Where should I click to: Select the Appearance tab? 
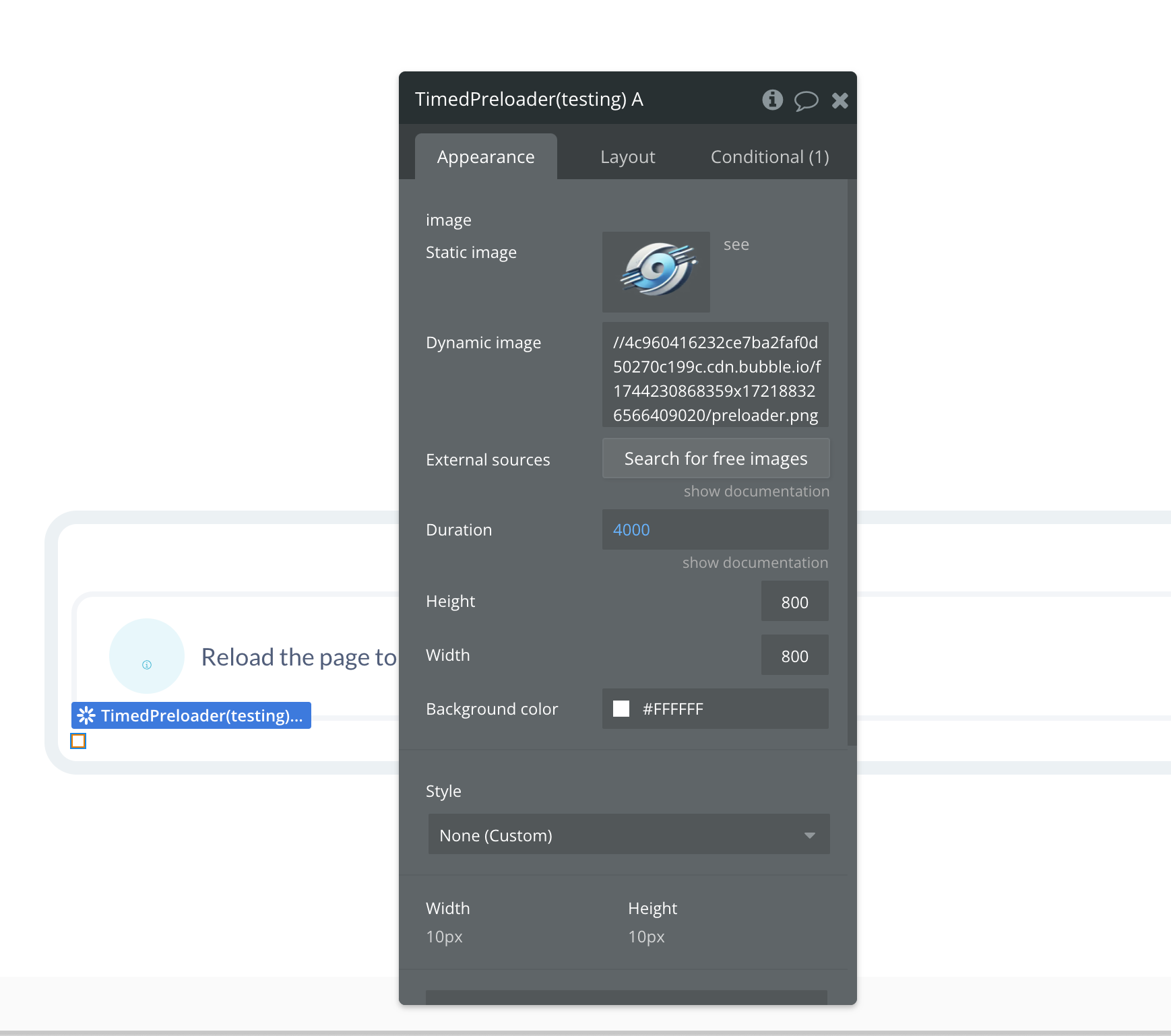(486, 157)
